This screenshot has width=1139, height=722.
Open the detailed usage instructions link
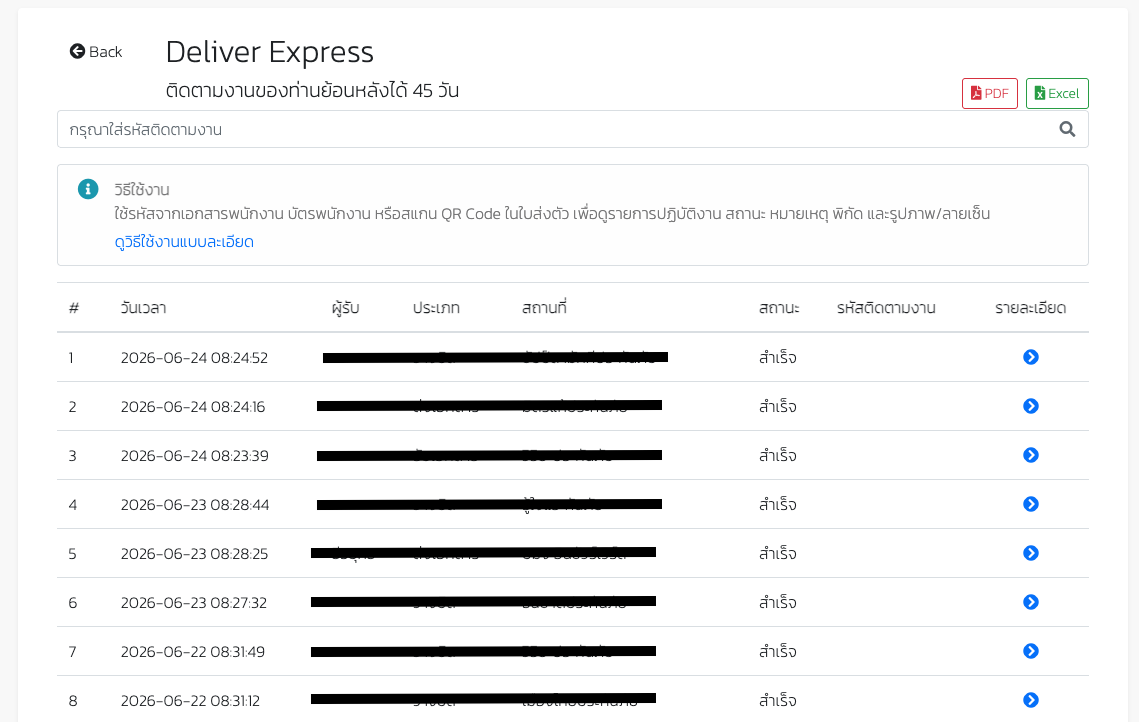(184, 242)
